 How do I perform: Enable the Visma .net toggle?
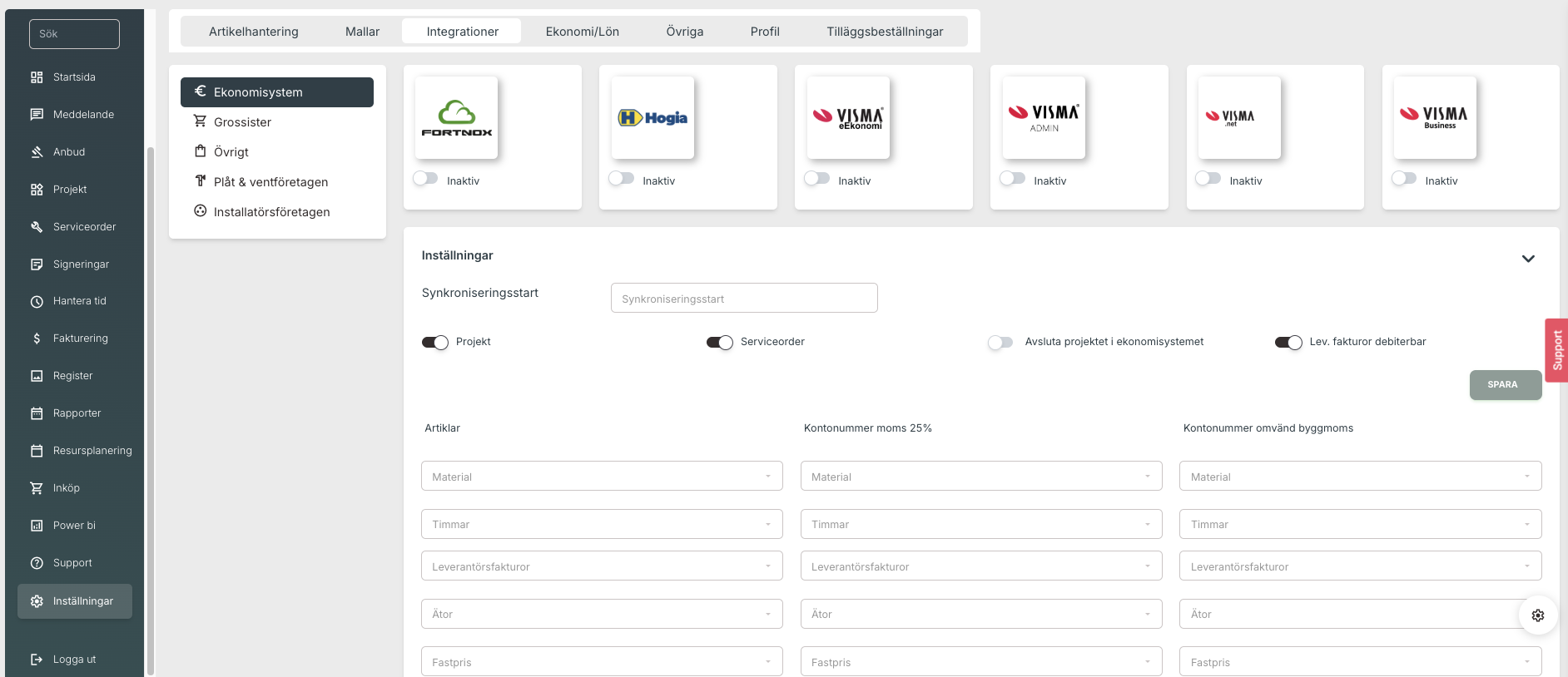tap(1208, 179)
